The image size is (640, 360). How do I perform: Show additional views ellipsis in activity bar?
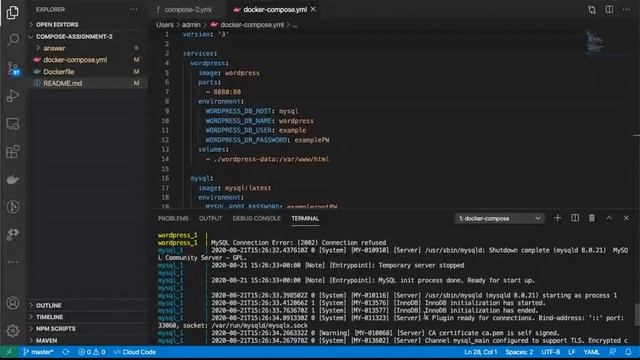[x=13, y=262]
